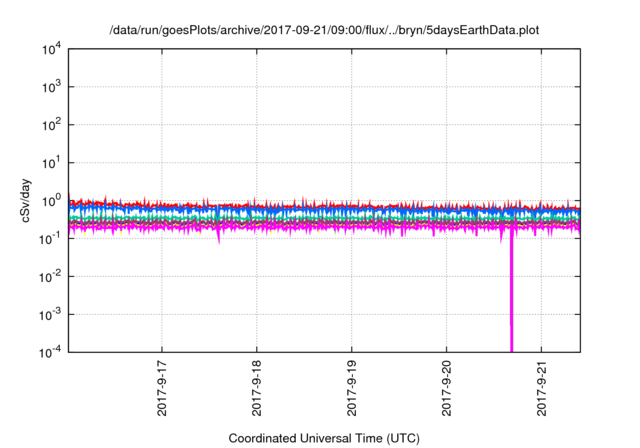Viewport: 640px width, 448px height.
Task: Click the 10^2 y-axis tick label
Action: point(51,125)
